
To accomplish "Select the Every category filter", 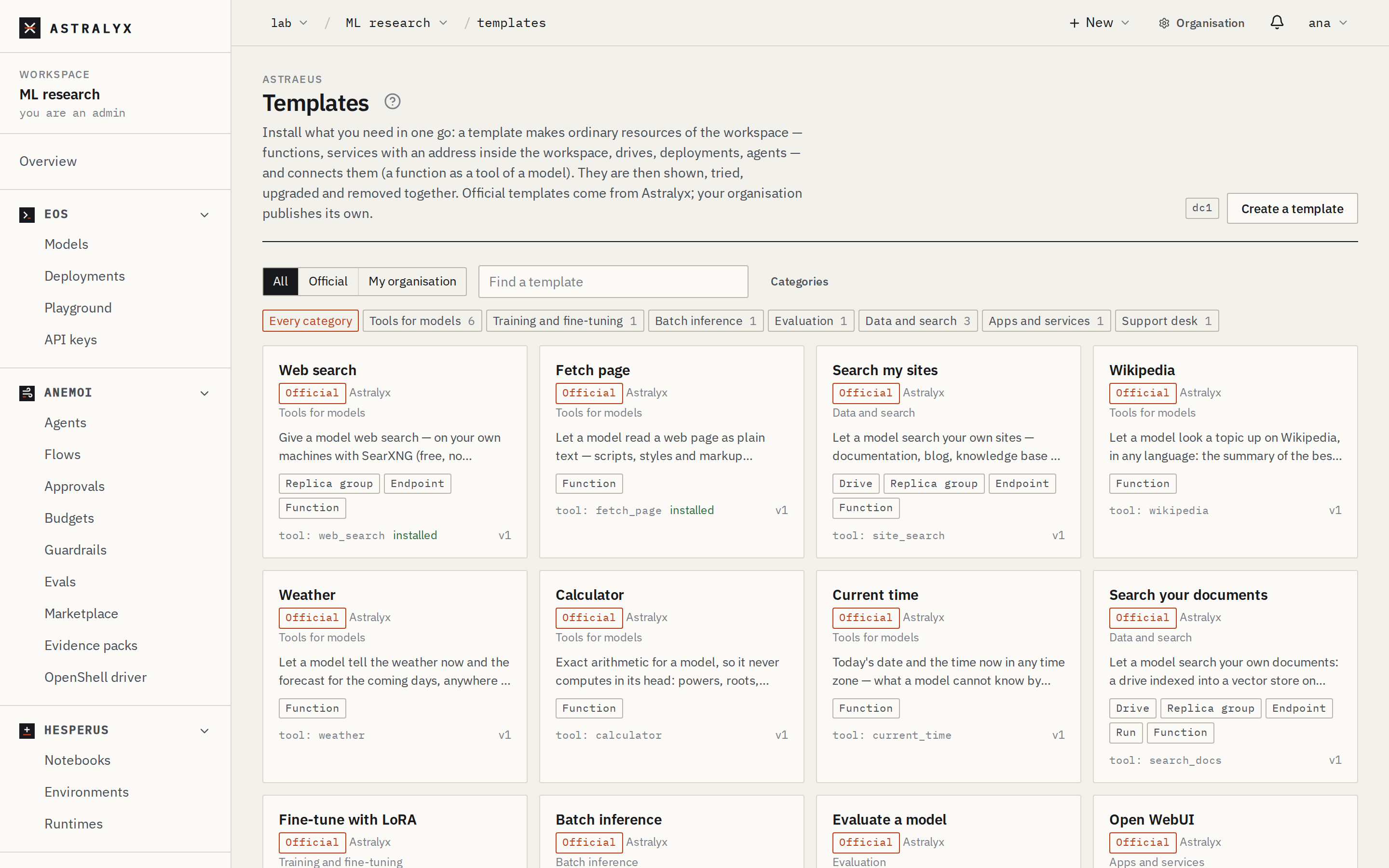I will (x=311, y=321).
